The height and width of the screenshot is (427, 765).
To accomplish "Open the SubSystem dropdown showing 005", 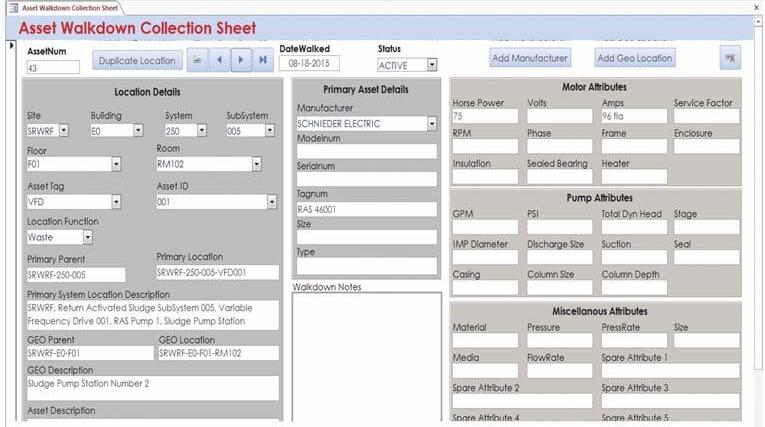I will pos(270,130).
